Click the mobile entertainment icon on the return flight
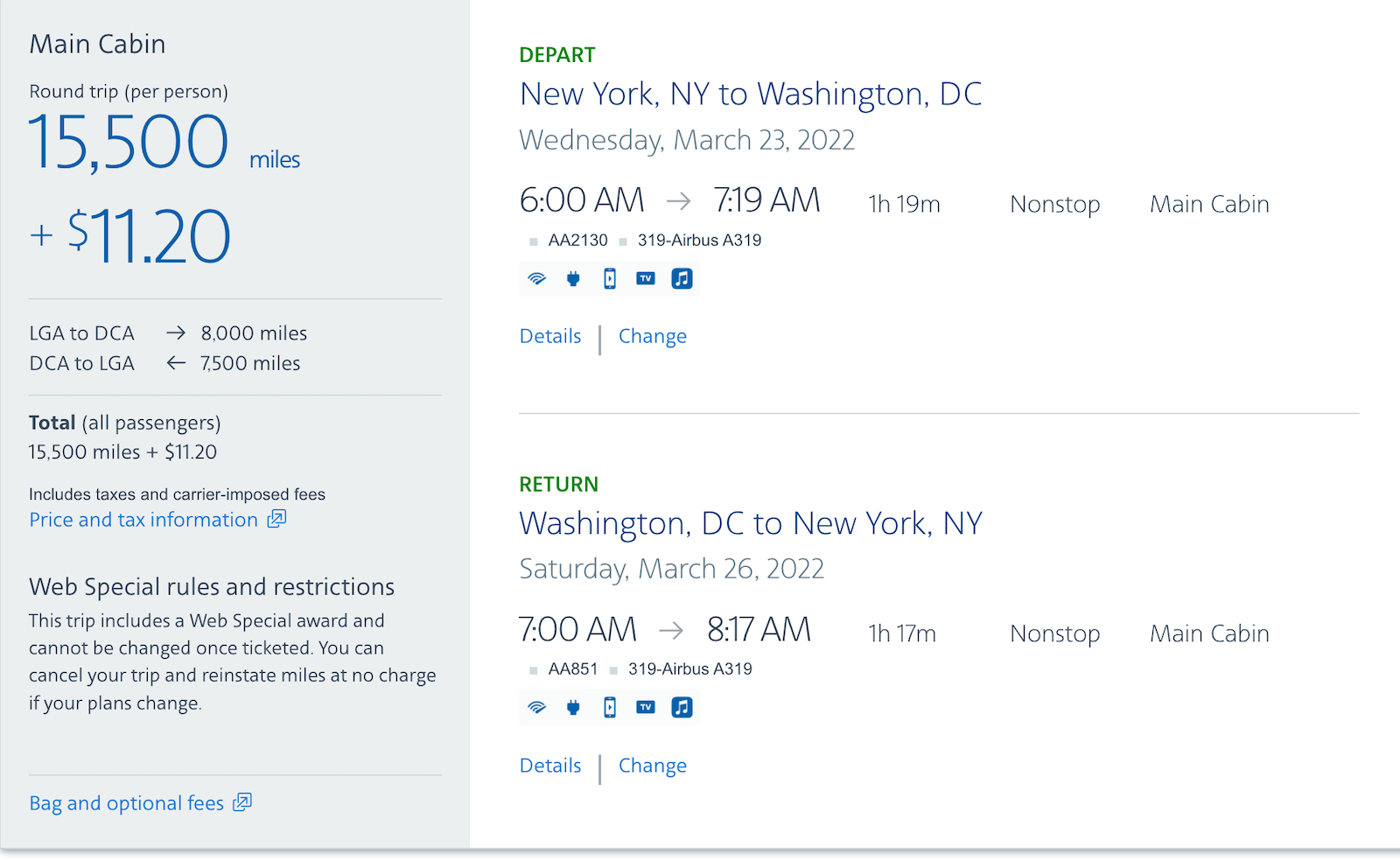 (x=609, y=707)
